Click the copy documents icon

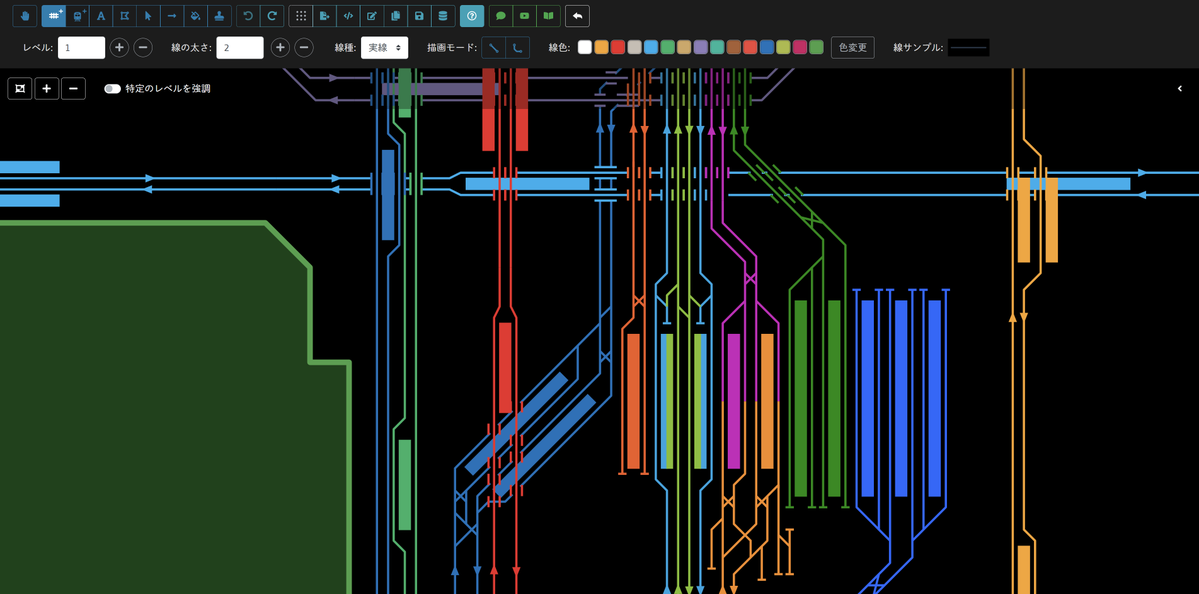pyautogui.click(x=395, y=16)
